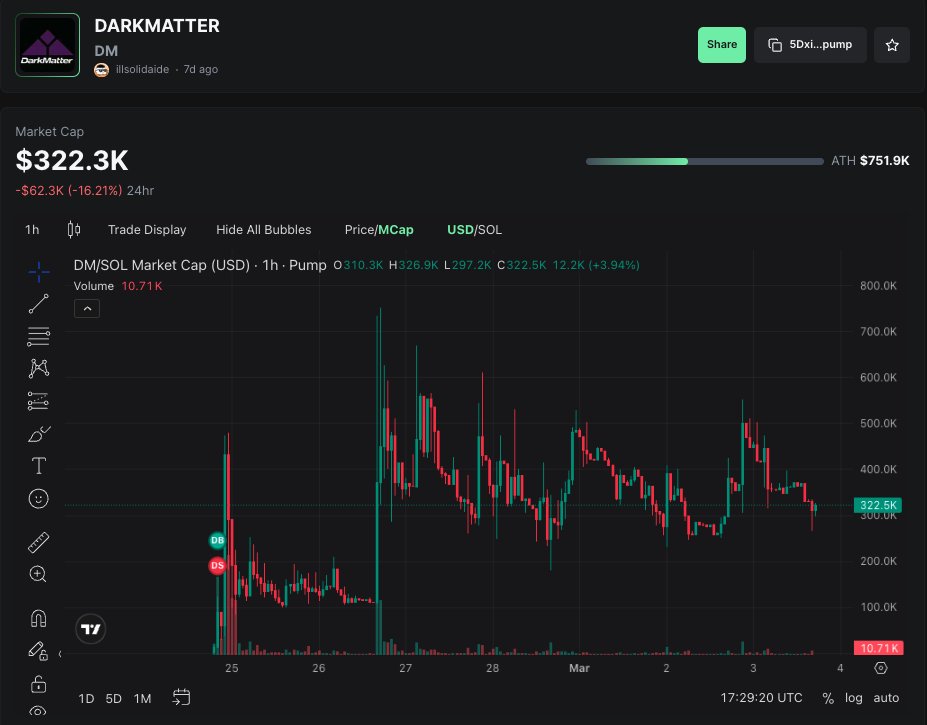Open the go-to-date calendar icon
927x725 pixels.
coord(181,698)
